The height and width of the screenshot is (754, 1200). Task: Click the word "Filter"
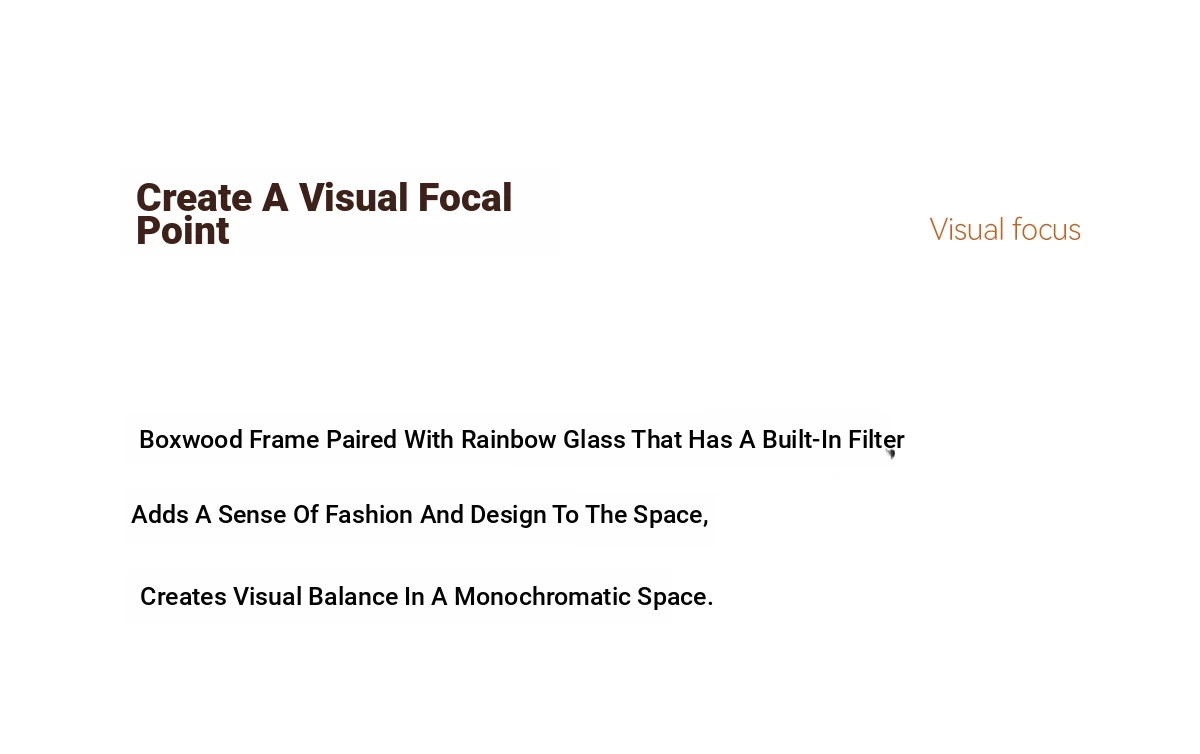877,440
